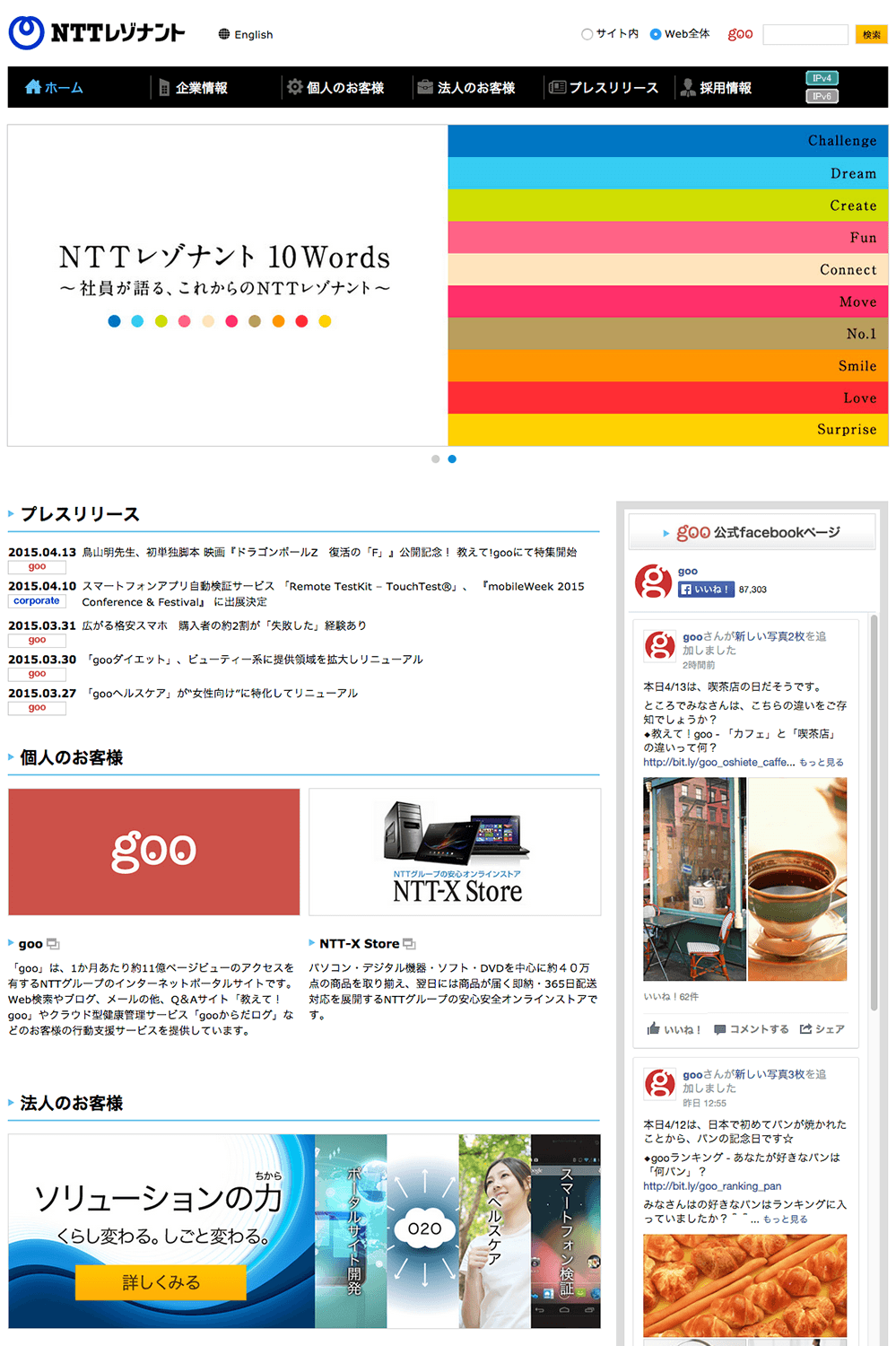Click the facebook feed scrollbar
The width and height of the screenshot is (896, 1346).
tap(874, 812)
